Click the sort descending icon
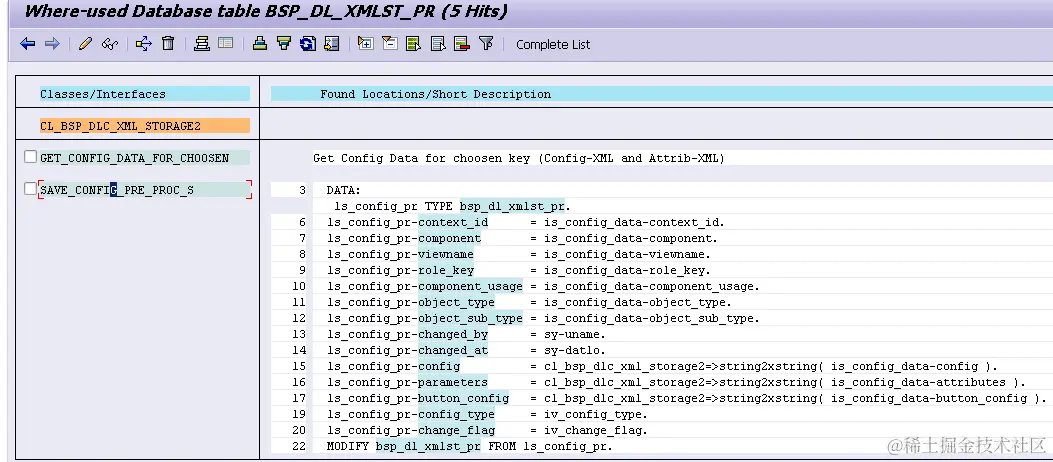 tap(284, 44)
